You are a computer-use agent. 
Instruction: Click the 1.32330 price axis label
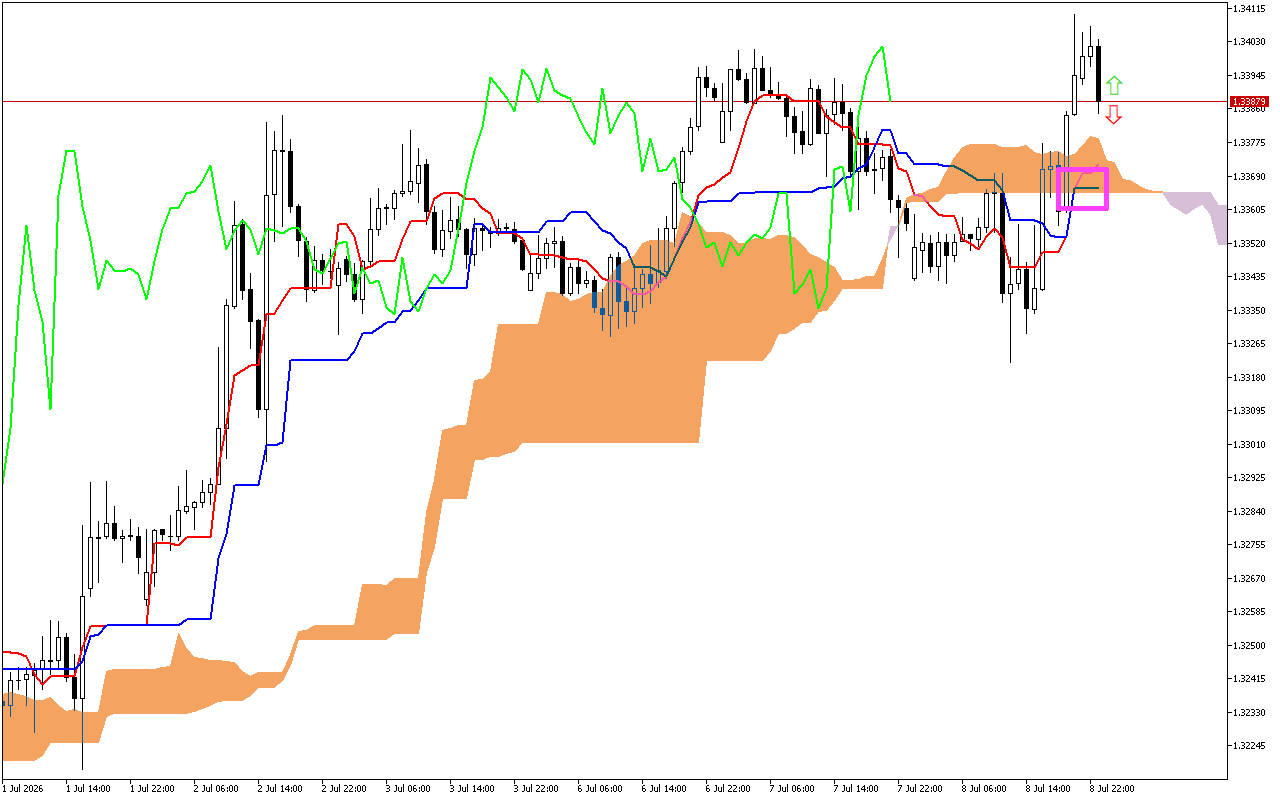click(x=1250, y=712)
